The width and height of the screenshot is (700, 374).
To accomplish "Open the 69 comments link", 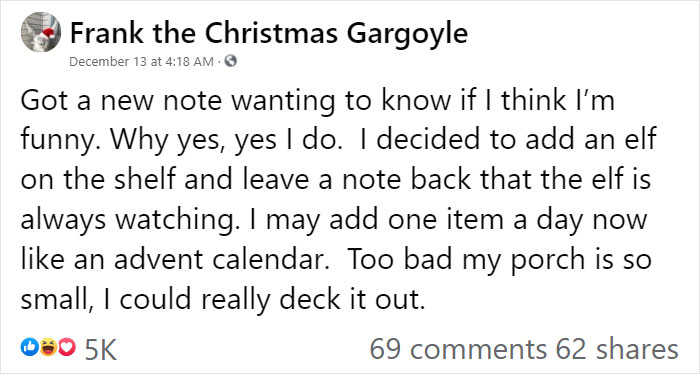I will click(x=458, y=349).
